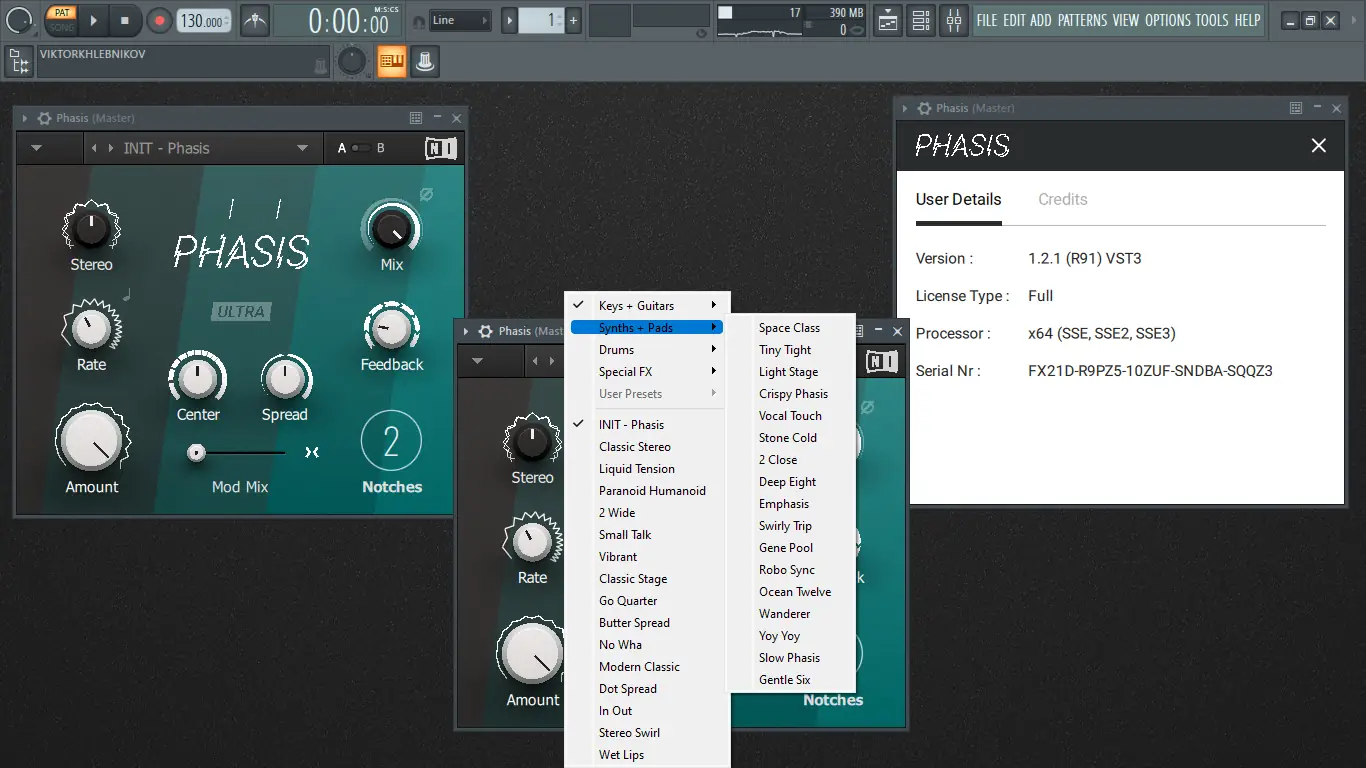Viewport: 1366px width, 768px height.
Task: Add a new pattern with plus button
Action: (574, 20)
